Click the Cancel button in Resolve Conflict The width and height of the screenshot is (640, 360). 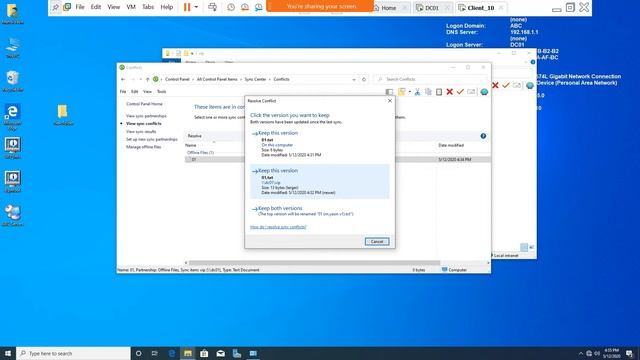pos(377,242)
